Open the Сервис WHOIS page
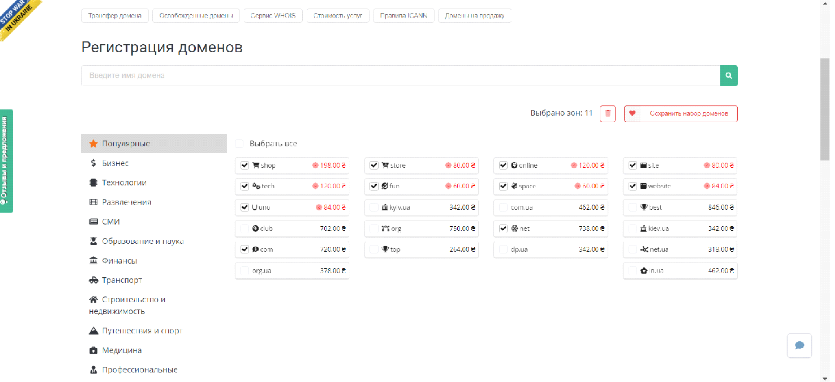This screenshot has width=835, height=382. [x=273, y=16]
